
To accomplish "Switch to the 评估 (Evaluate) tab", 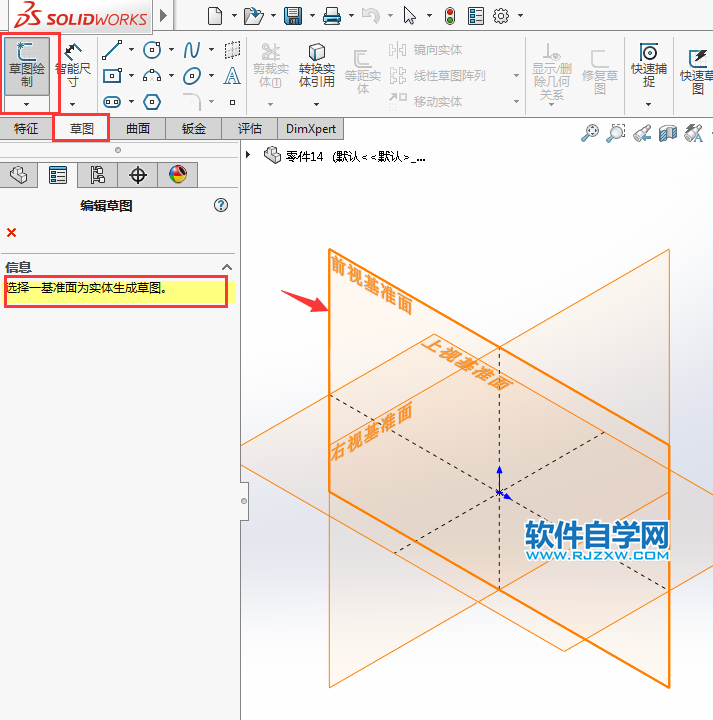I will (250, 129).
